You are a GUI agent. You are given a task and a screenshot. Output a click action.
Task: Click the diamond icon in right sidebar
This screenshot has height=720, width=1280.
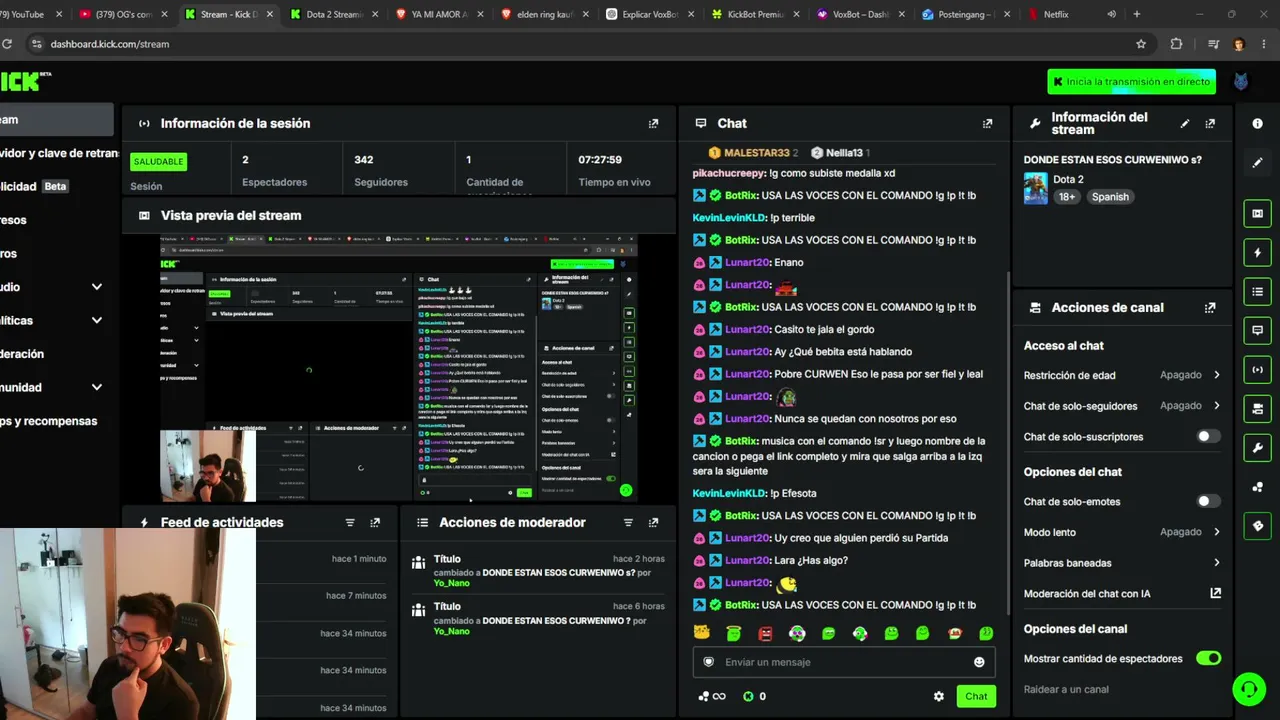pos(1257,525)
